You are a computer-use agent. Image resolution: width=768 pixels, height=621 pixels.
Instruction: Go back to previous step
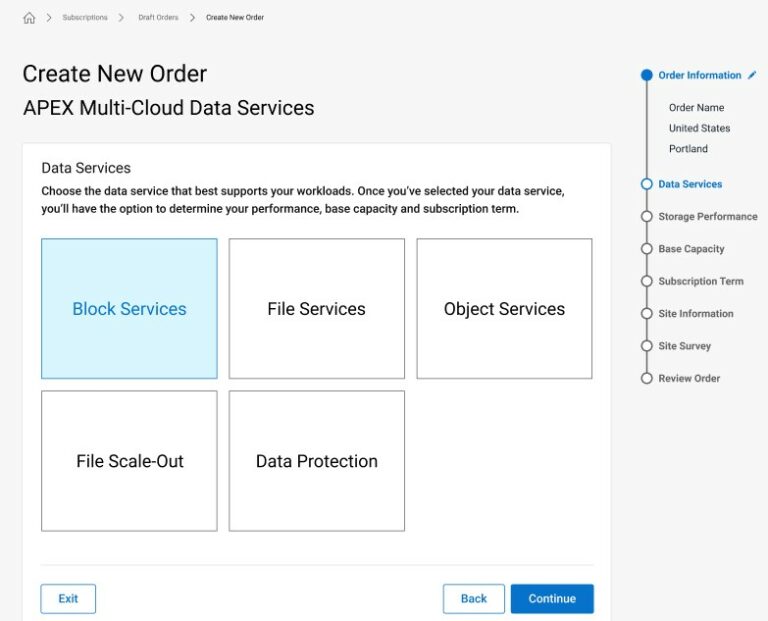(474, 598)
